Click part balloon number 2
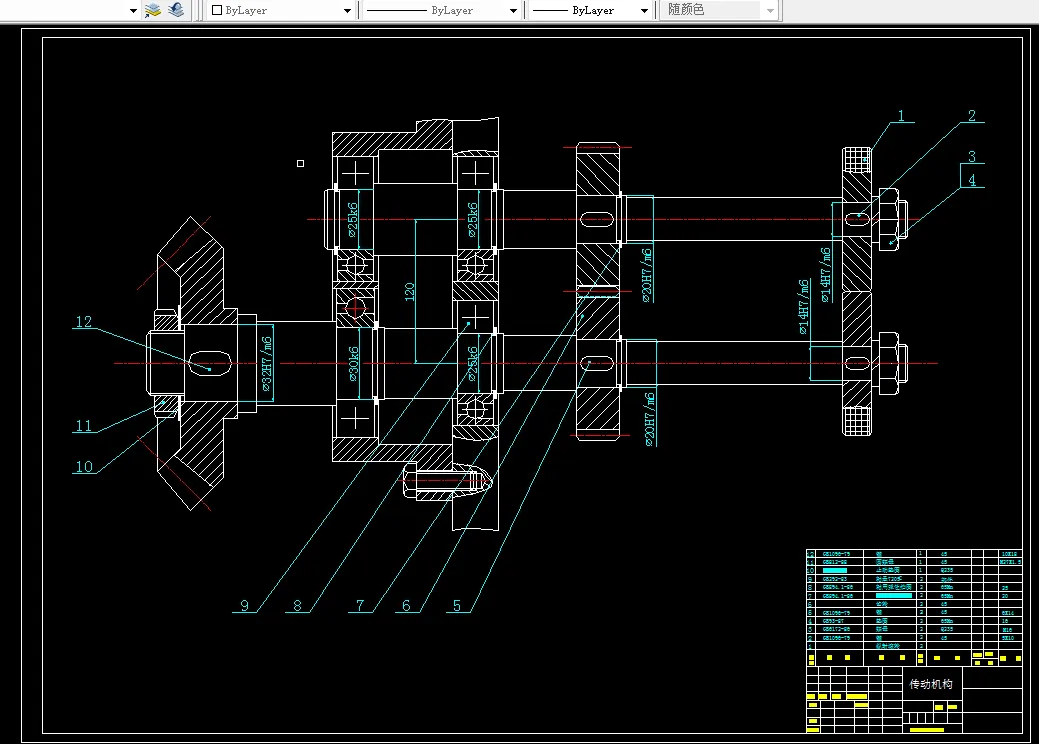Viewport: 1039px width, 744px height. [970, 116]
